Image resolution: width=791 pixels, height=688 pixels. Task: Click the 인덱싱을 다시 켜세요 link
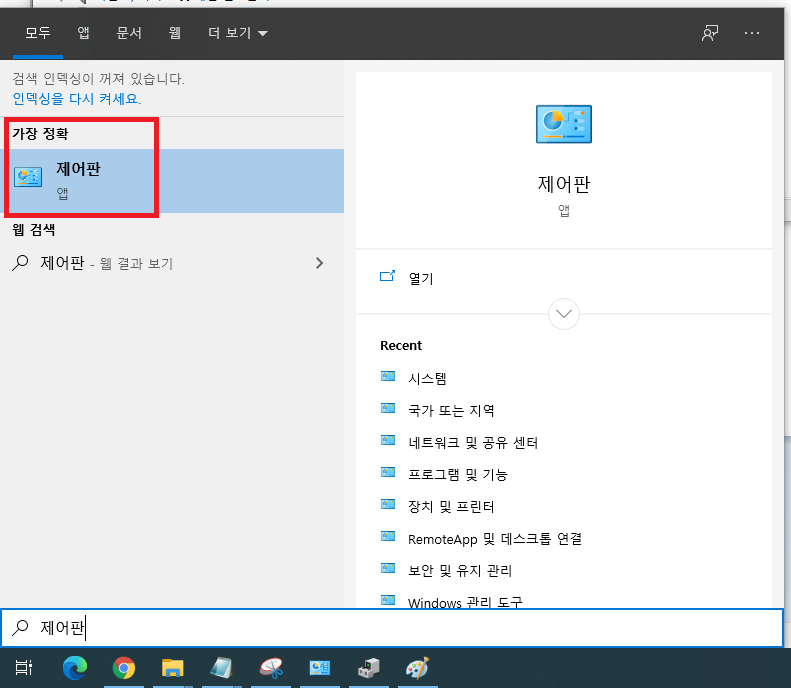click(x=77, y=98)
